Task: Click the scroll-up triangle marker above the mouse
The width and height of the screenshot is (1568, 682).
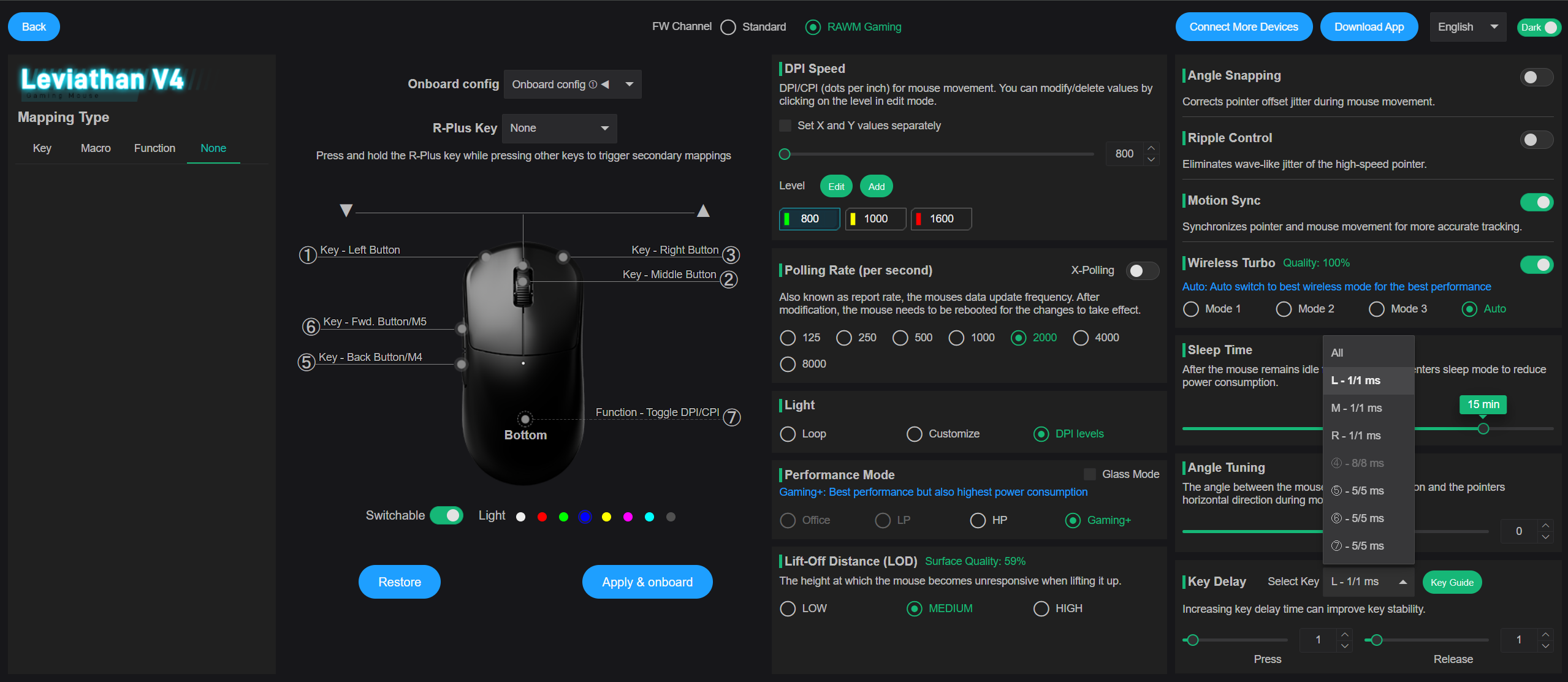Action: tap(703, 210)
